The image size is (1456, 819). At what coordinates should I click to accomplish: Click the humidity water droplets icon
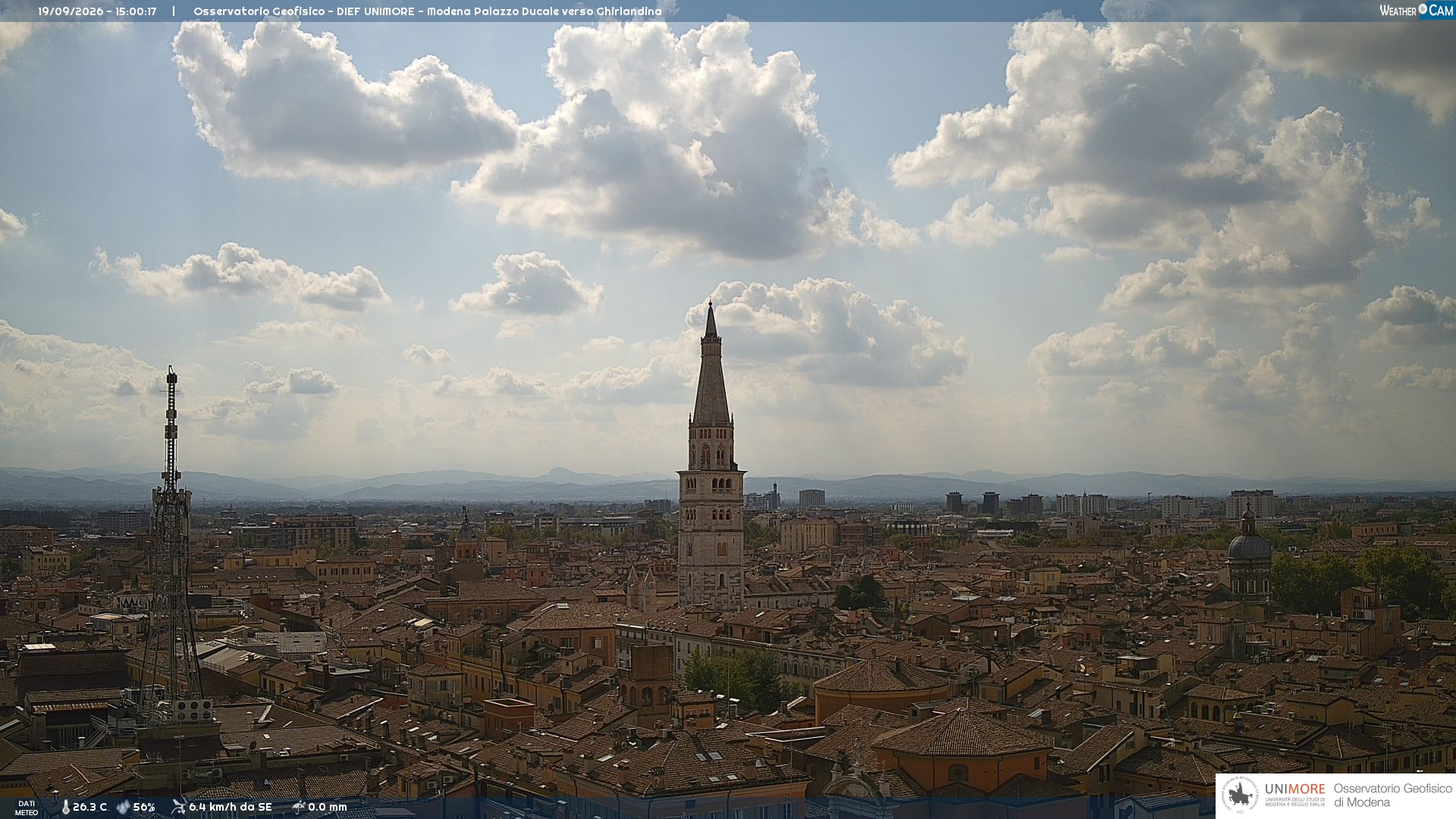123,808
